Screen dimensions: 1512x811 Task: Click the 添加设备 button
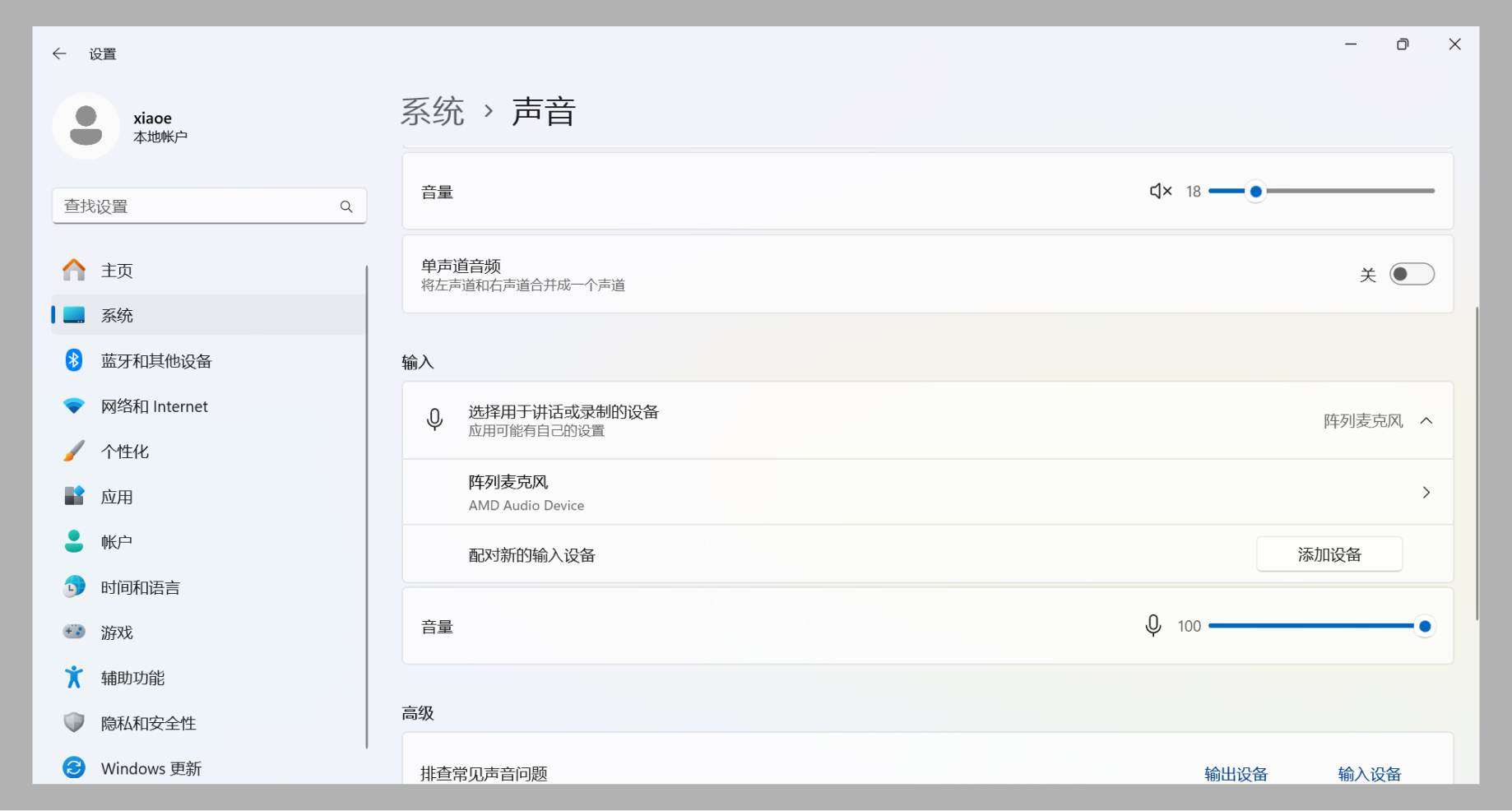1329,554
